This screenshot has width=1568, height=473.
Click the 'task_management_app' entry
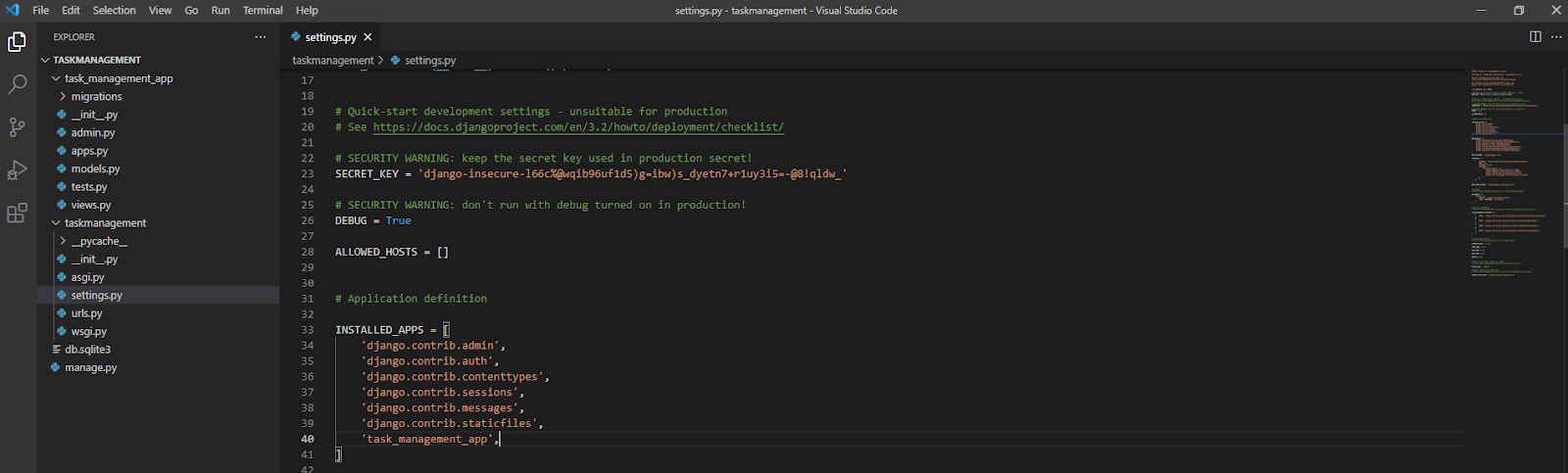(x=427, y=440)
